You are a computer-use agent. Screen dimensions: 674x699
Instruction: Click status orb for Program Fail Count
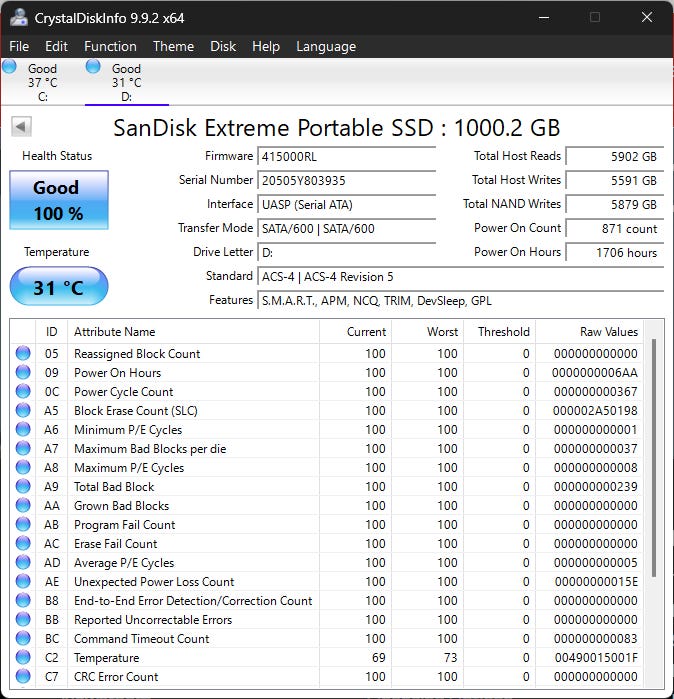click(x=23, y=524)
